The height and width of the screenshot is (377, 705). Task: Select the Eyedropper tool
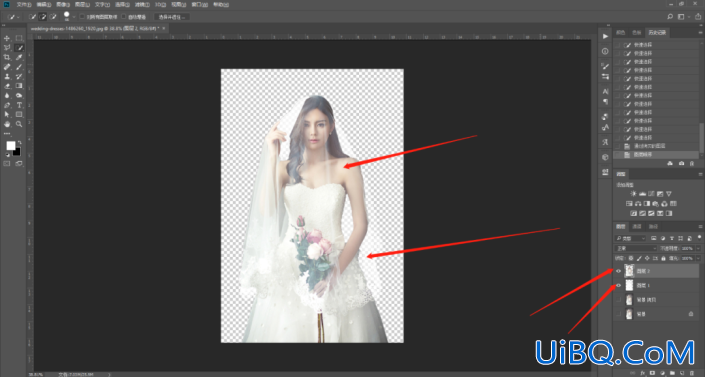coord(19,57)
